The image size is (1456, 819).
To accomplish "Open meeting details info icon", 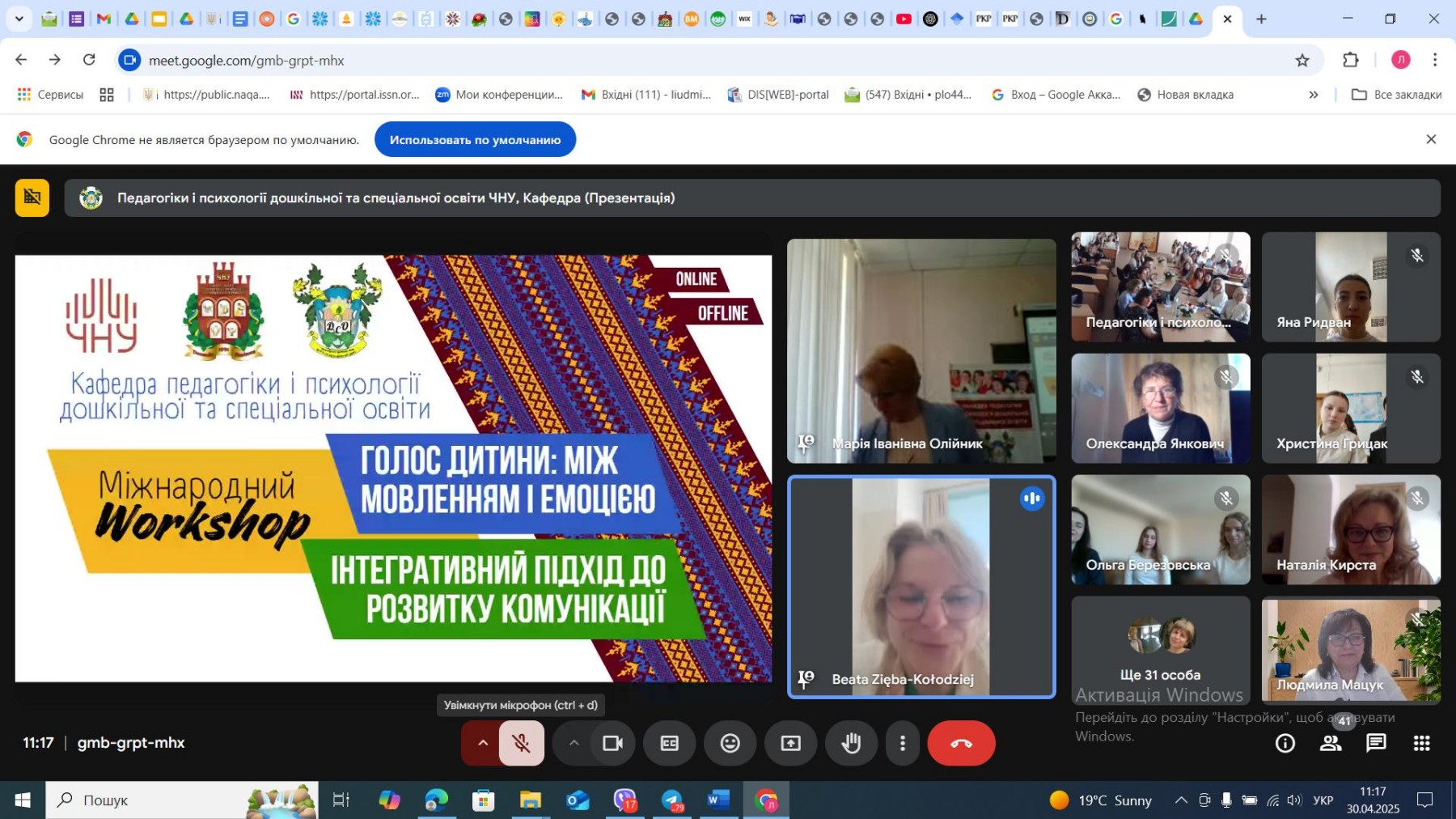I will pos(1285,743).
